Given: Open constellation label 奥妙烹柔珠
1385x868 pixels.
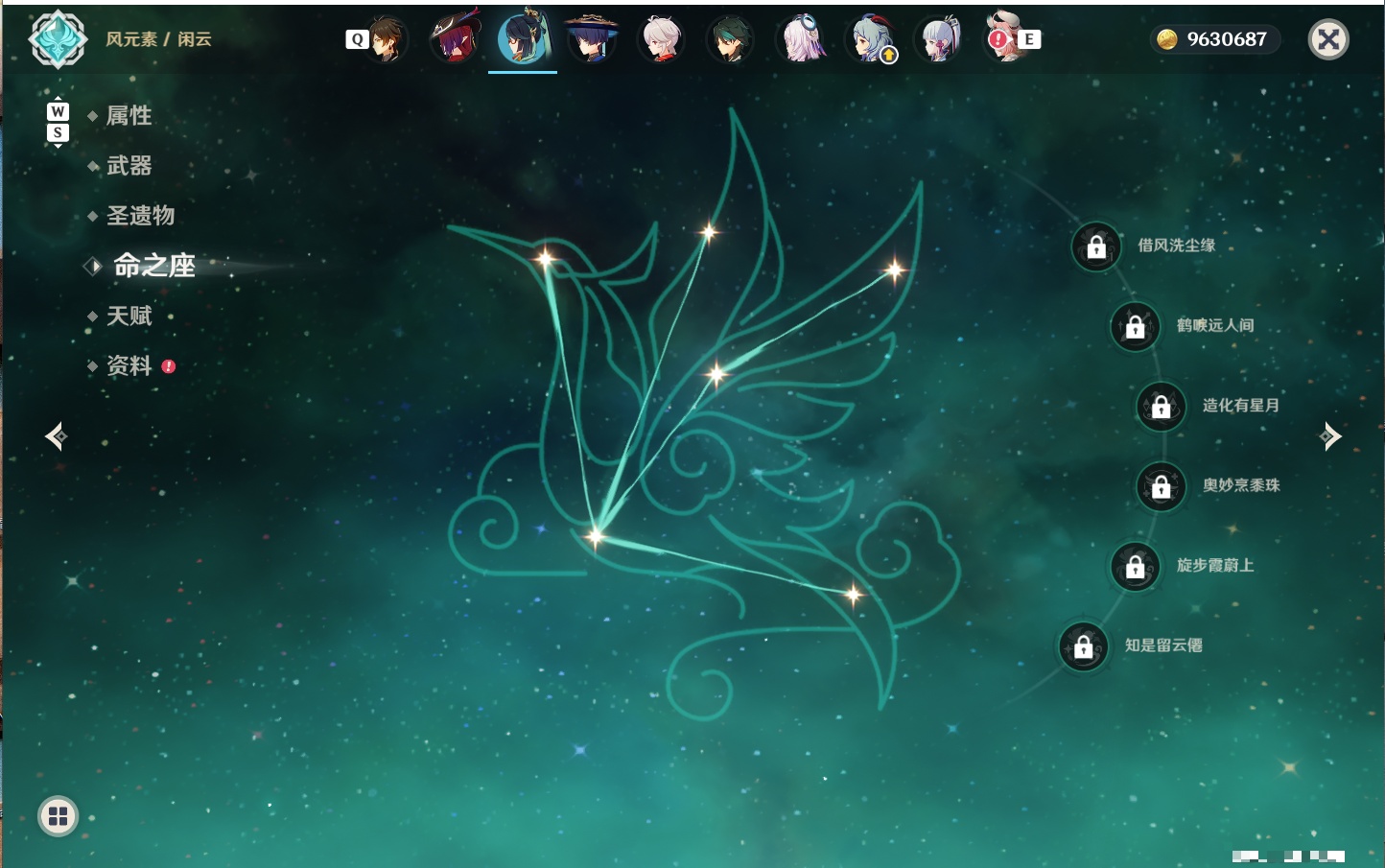Looking at the screenshot, I should pyautogui.click(x=1241, y=485).
